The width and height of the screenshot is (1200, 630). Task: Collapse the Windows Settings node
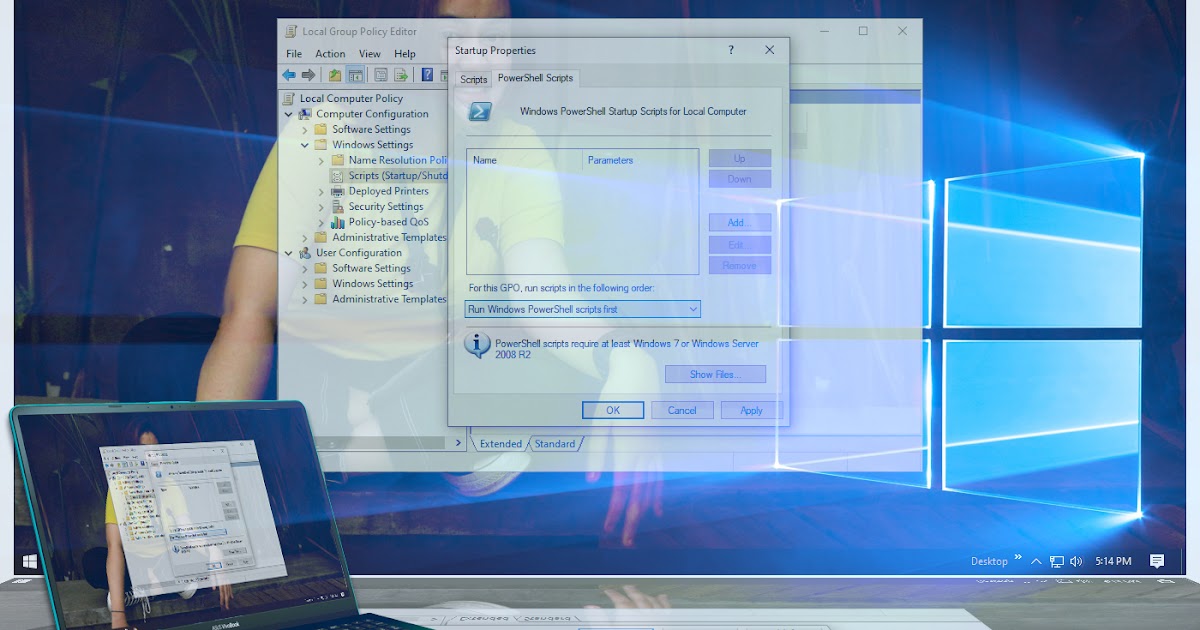306,144
